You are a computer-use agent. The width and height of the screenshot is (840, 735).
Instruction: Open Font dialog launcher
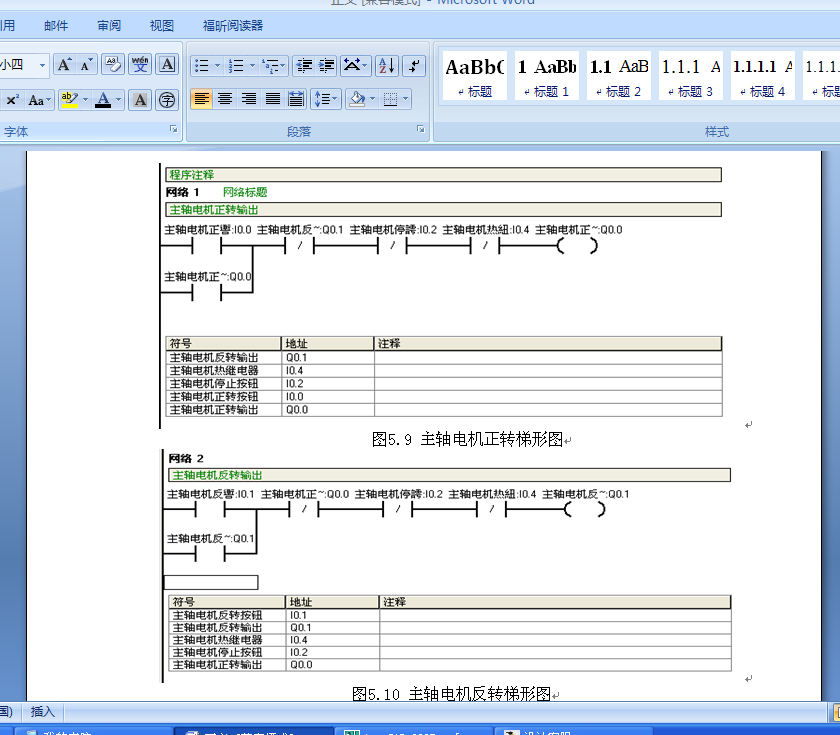[174, 129]
